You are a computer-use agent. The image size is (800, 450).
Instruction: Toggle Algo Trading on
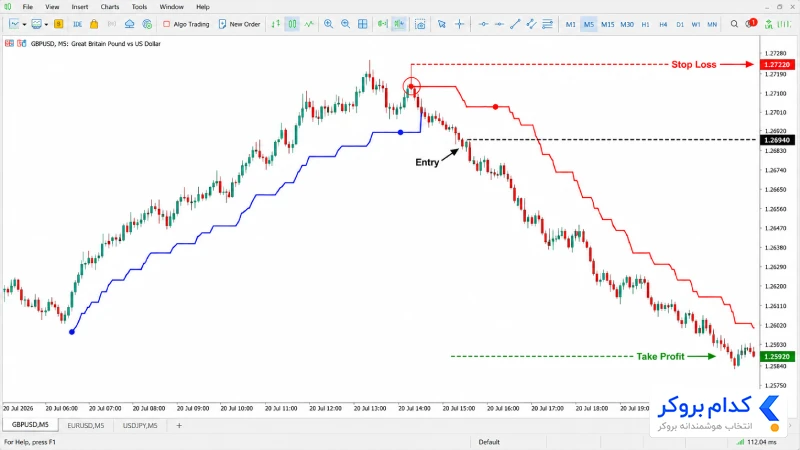186,24
